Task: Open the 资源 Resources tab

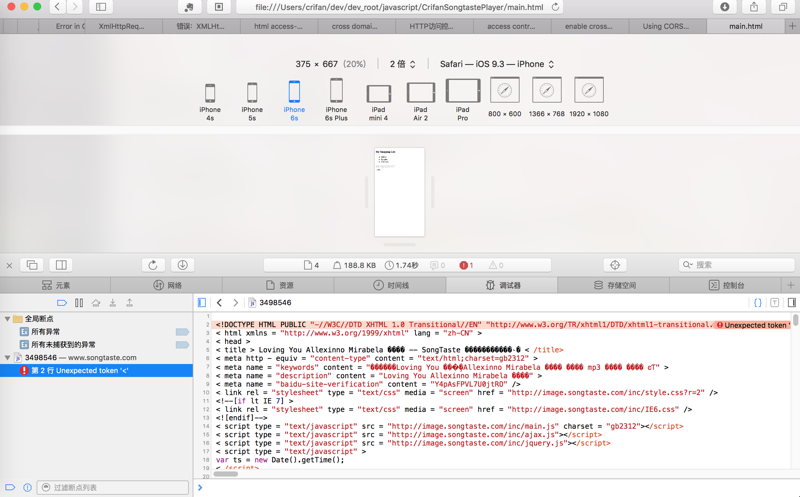Action: [279, 285]
